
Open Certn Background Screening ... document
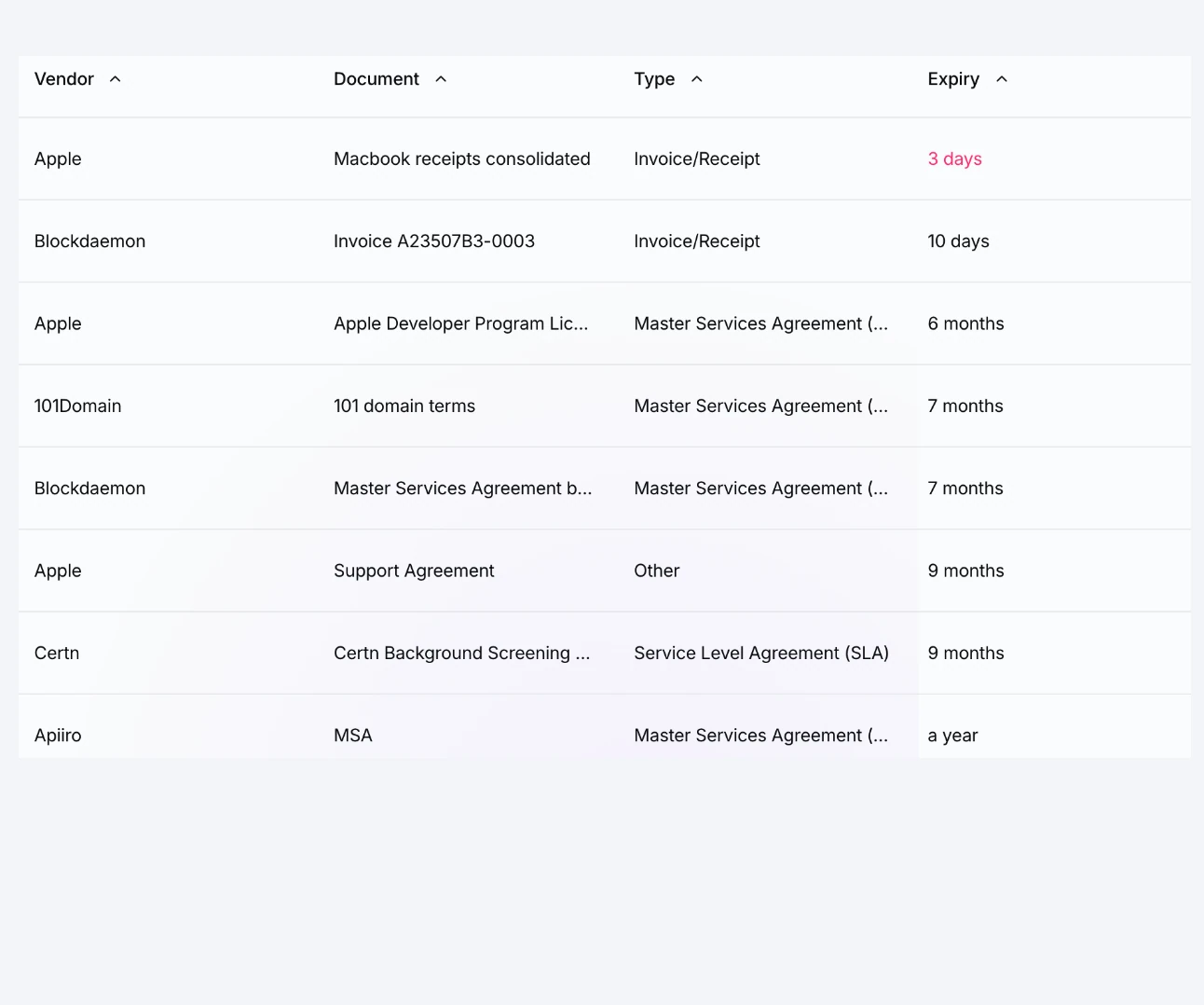462,654
